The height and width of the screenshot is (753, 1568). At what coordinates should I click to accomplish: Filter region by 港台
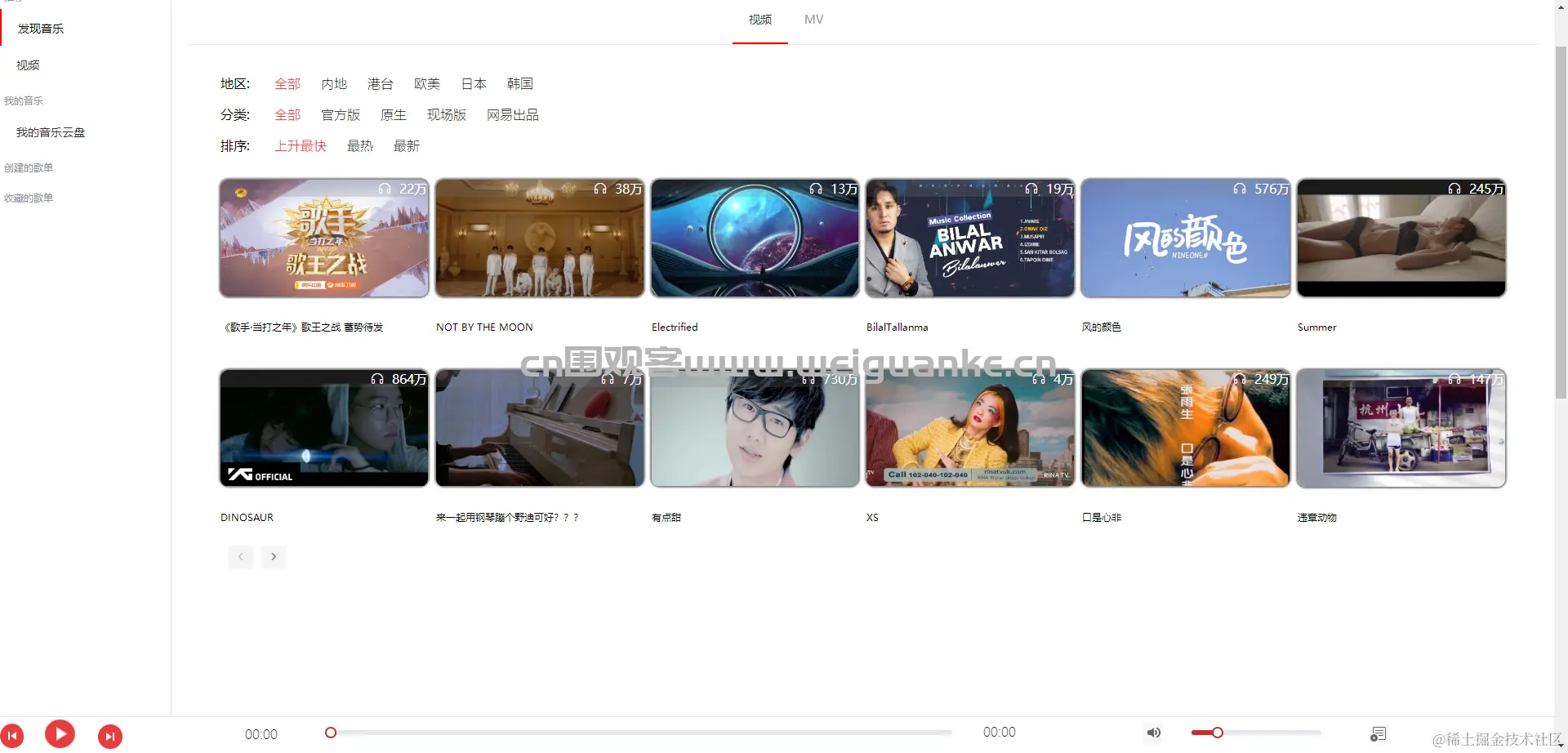tap(381, 84)
